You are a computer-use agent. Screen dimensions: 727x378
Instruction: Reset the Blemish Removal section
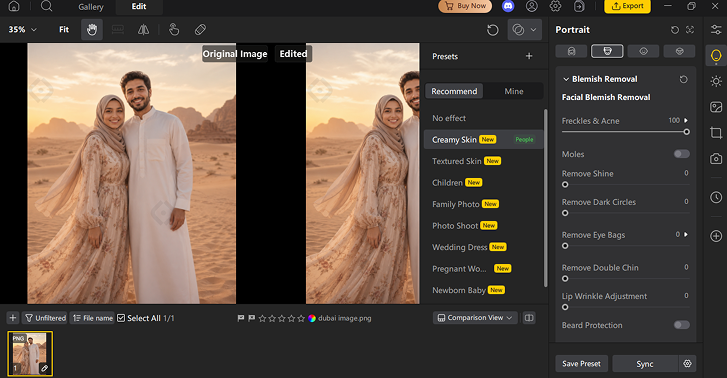[x=683, y=79]
